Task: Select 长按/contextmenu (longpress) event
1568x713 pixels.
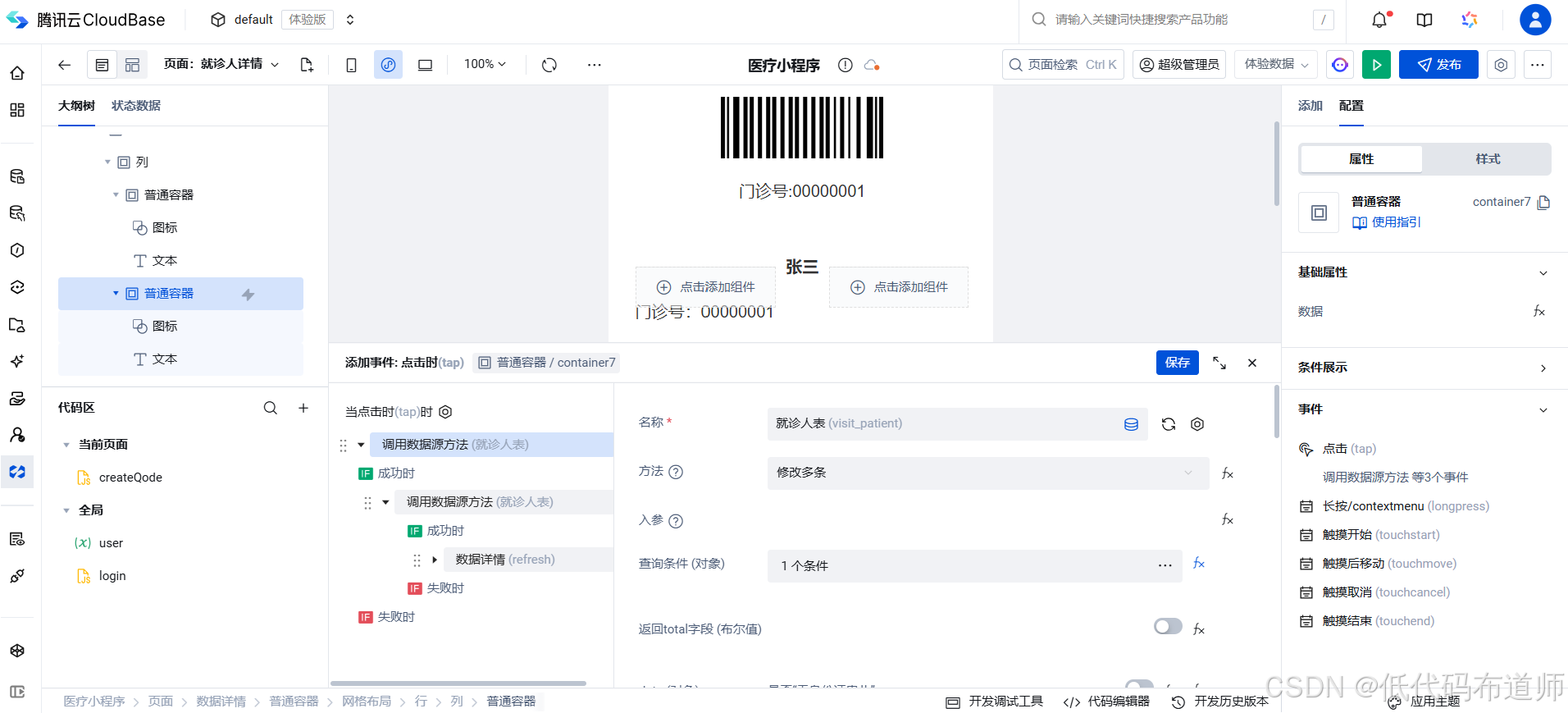Action: [1406, 506]
